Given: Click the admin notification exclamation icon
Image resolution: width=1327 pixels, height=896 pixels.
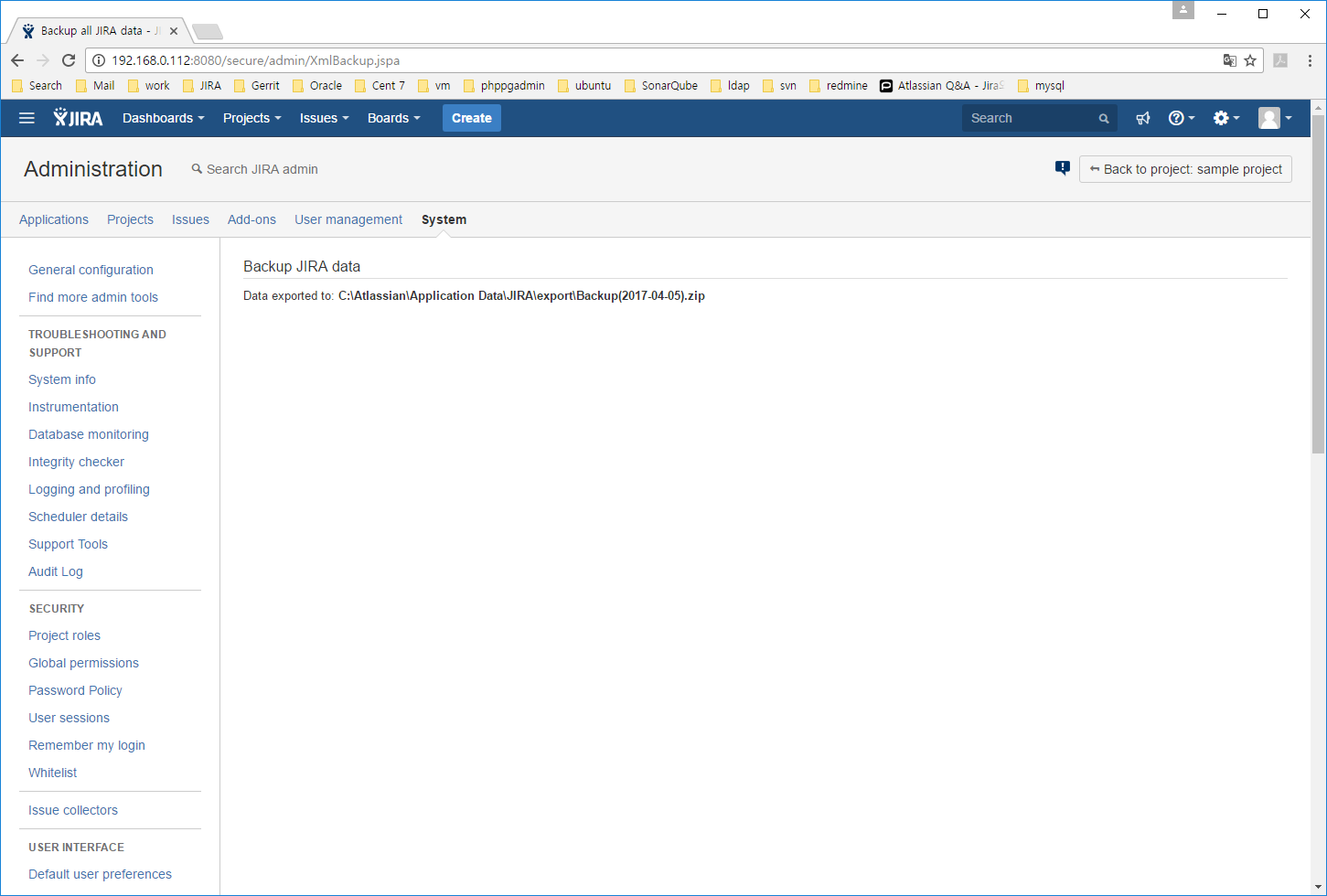Looking at the screenshot, I should point(1062,168).
